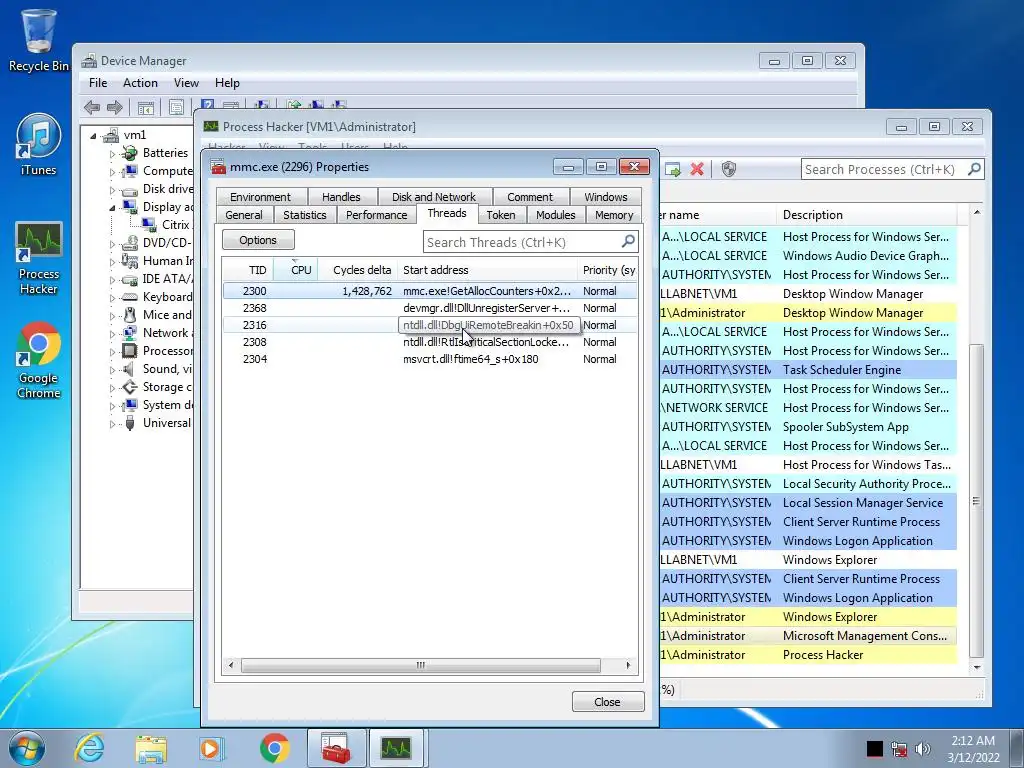Viewport: 1024px width, 768px height.
Task: Click the volume speaker tray icon
Action: 922,748
